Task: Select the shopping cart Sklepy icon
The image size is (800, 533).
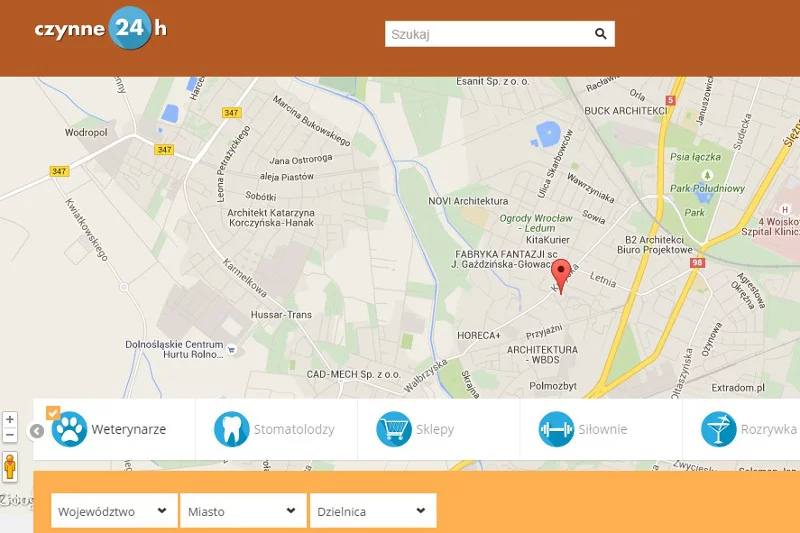Action: coord(394,429)
